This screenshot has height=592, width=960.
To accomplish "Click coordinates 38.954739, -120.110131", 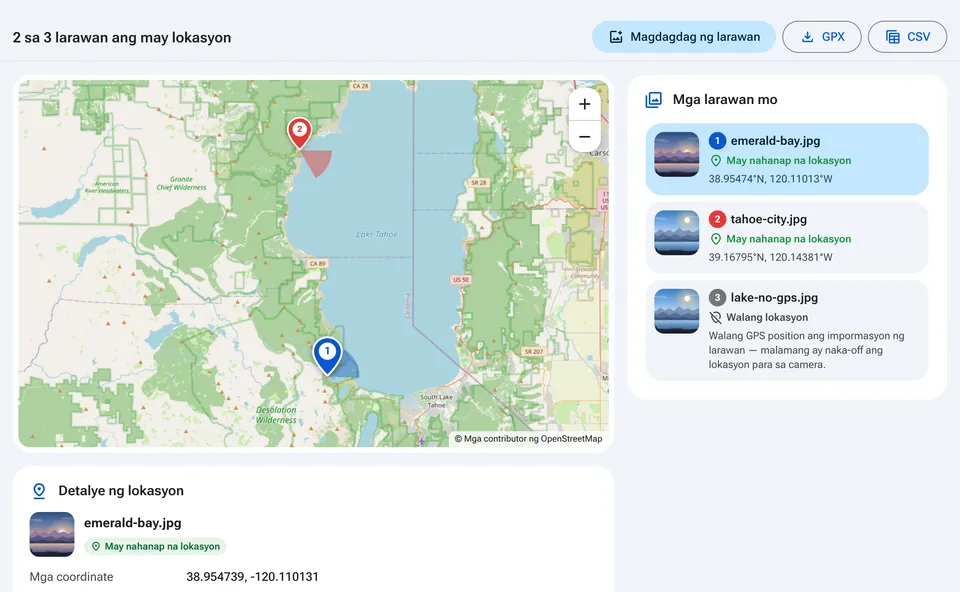I will click(x=252, y=577).
